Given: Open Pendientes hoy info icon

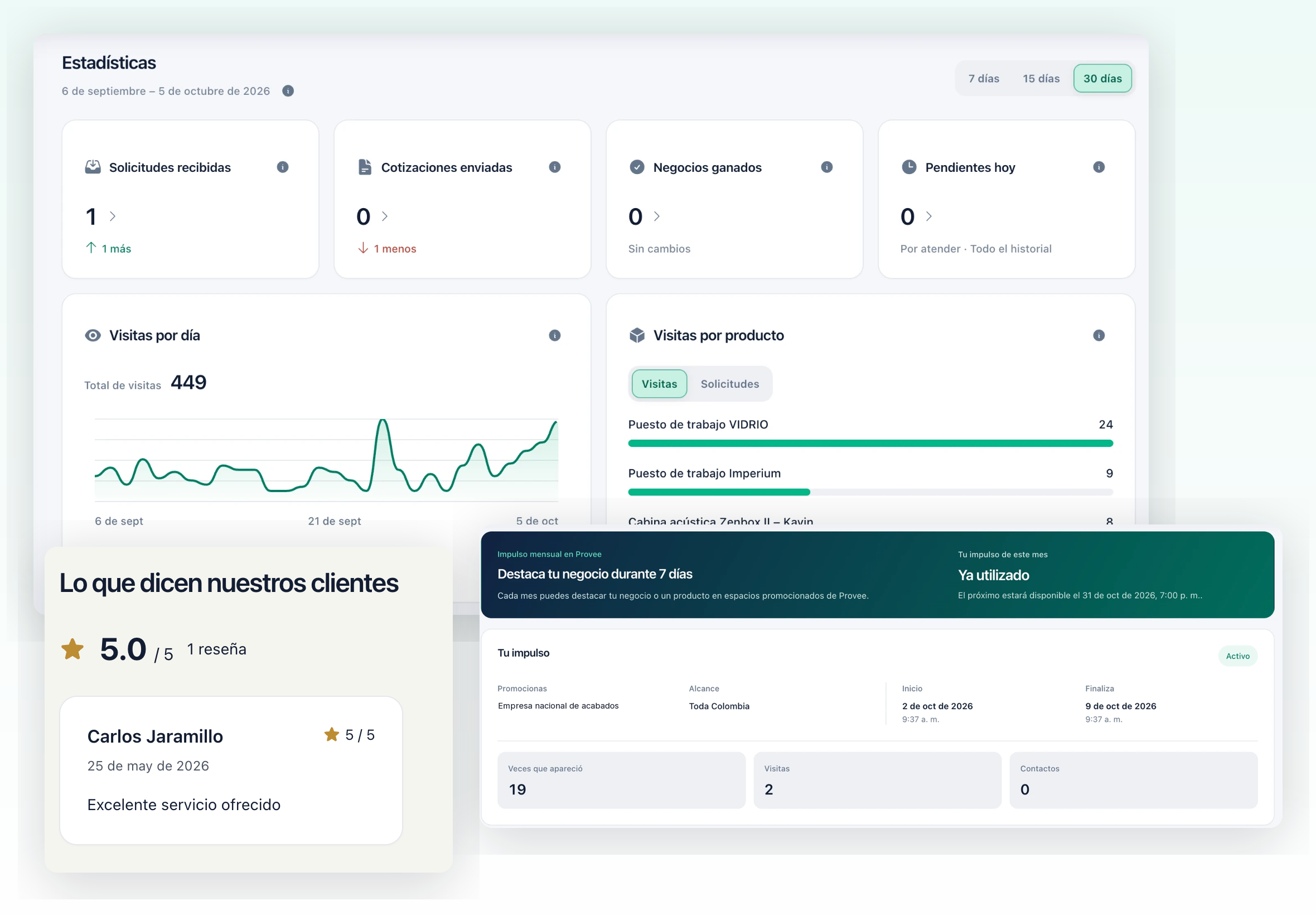Looking at the screenshot, I should [x=1099, y=167].
